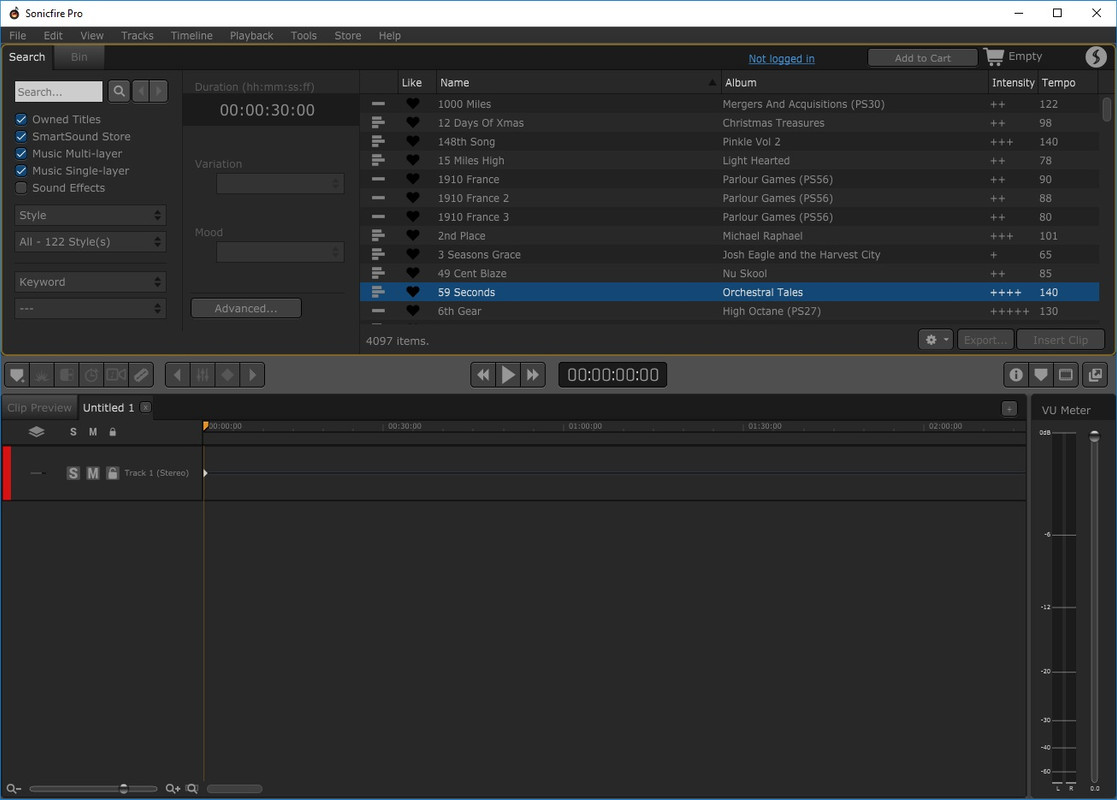The height and width of the screenshot is (800, 1117).
Task: Click the add marker icon in left toolbar
Action: (x=17, y=375)
